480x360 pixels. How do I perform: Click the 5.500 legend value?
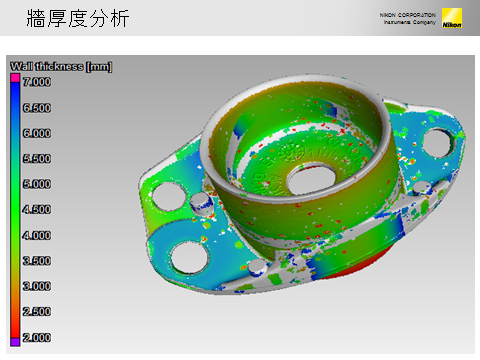(x=37, y=159)
